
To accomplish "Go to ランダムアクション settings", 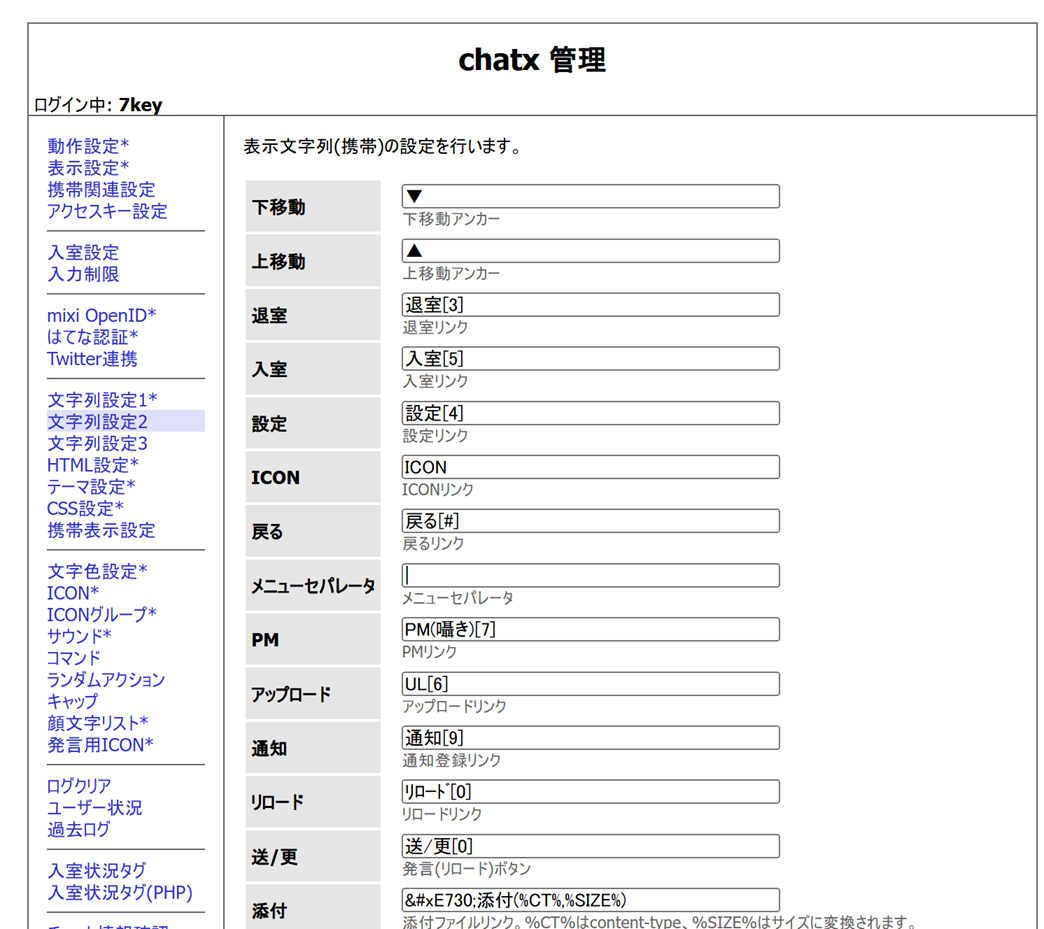I will coord(106,679).
